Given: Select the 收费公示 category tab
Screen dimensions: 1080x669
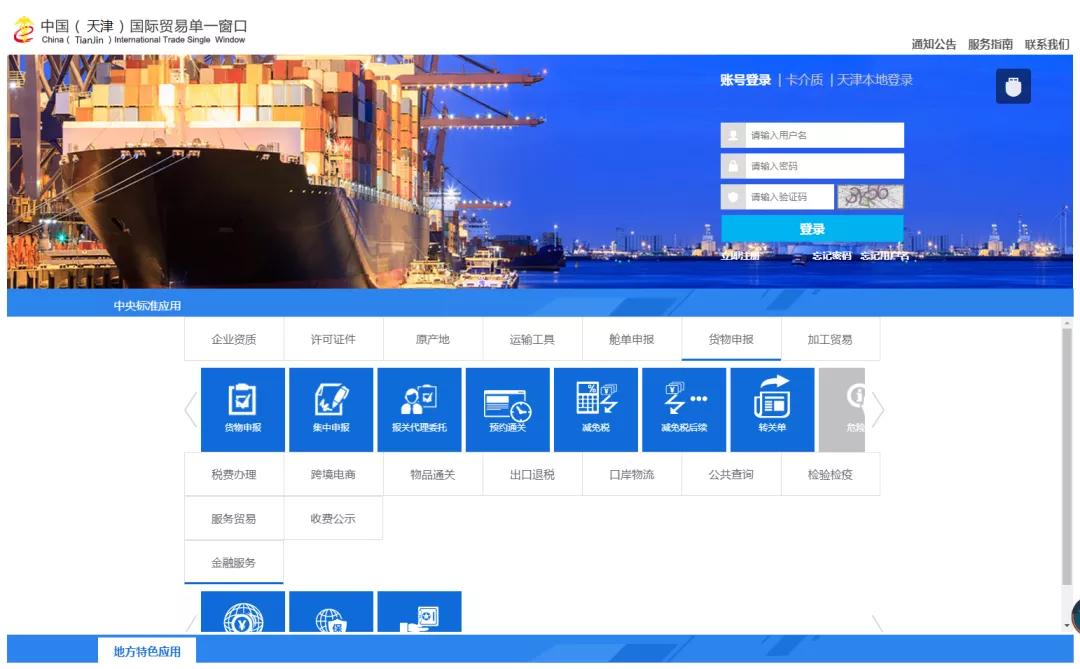Looking at the screenshot, I should pyautogui.click(x=333, y=518).
